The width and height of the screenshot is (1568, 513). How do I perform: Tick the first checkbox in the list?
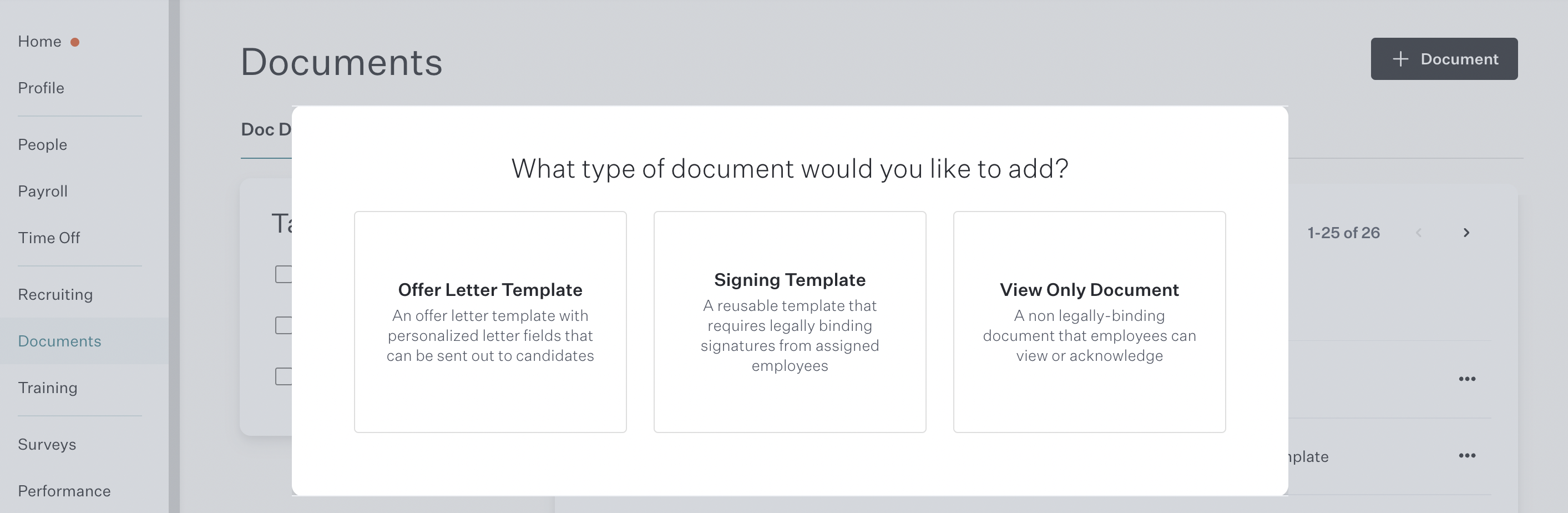coord(284,274)
